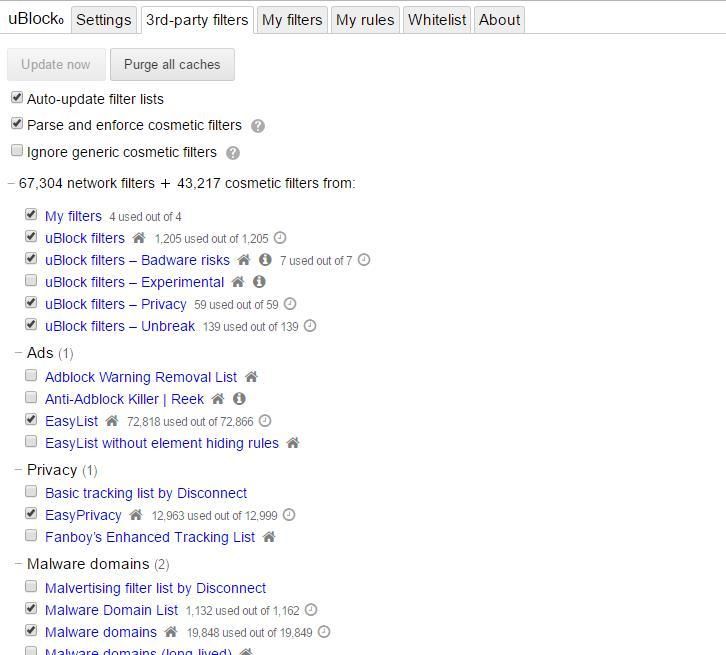Viewport: 726px width, 655px height.
Task: Enable Malvertising filter list by Disconnect checkbox
Action: pos(31,586)
